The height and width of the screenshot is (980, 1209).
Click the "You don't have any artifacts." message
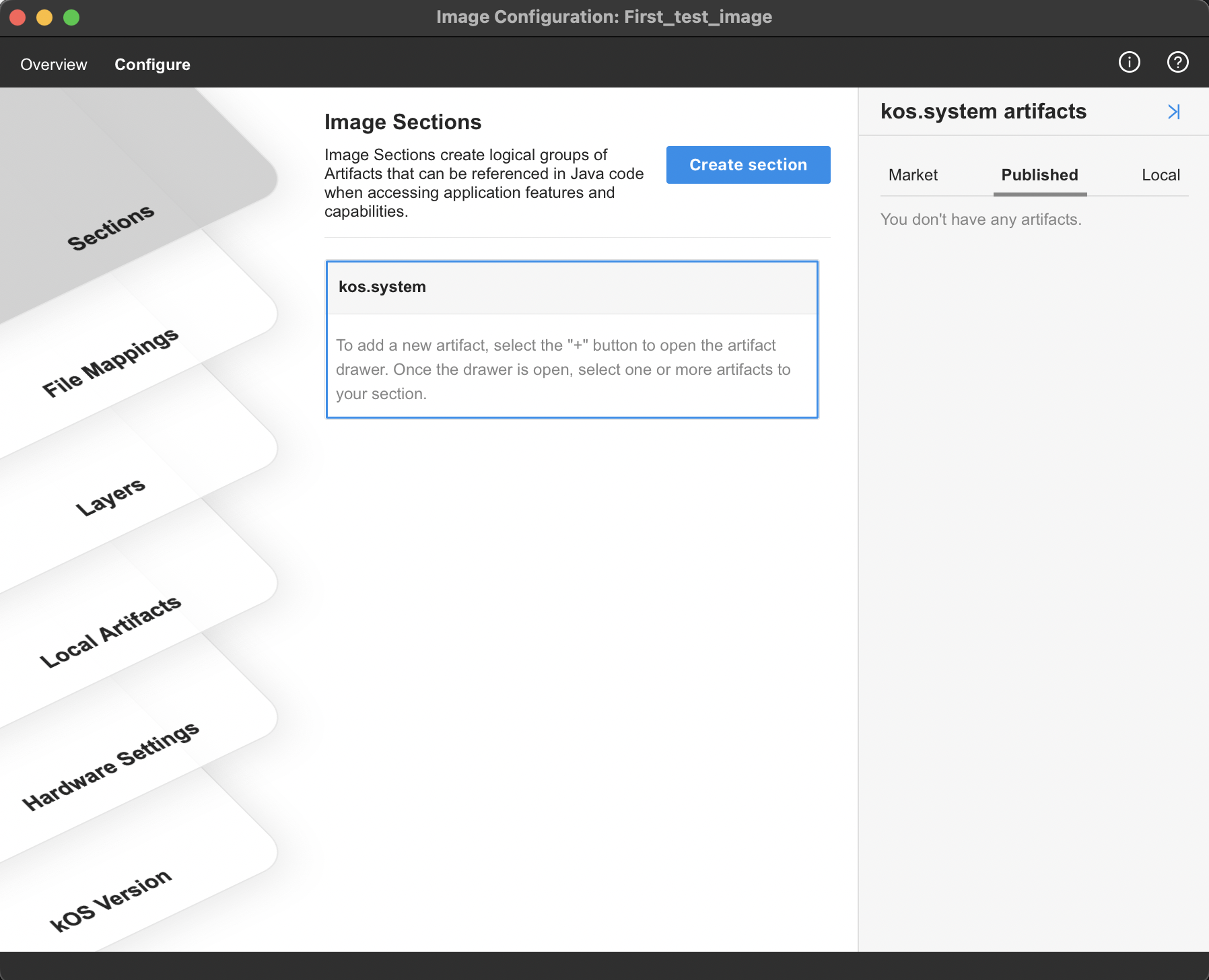click(x=981, y=219)
